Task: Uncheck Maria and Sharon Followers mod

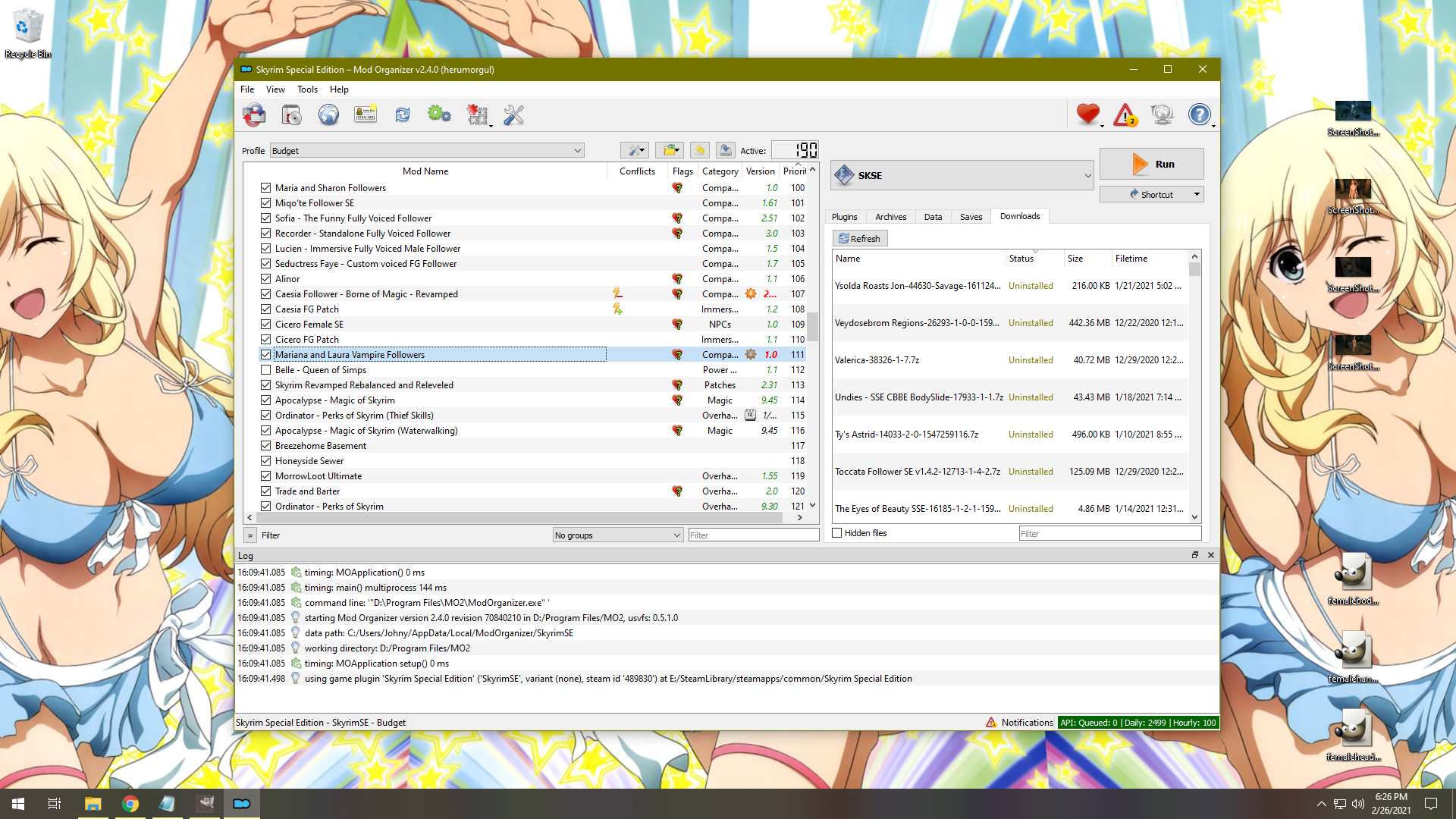Action: click(x=265, y=188)
